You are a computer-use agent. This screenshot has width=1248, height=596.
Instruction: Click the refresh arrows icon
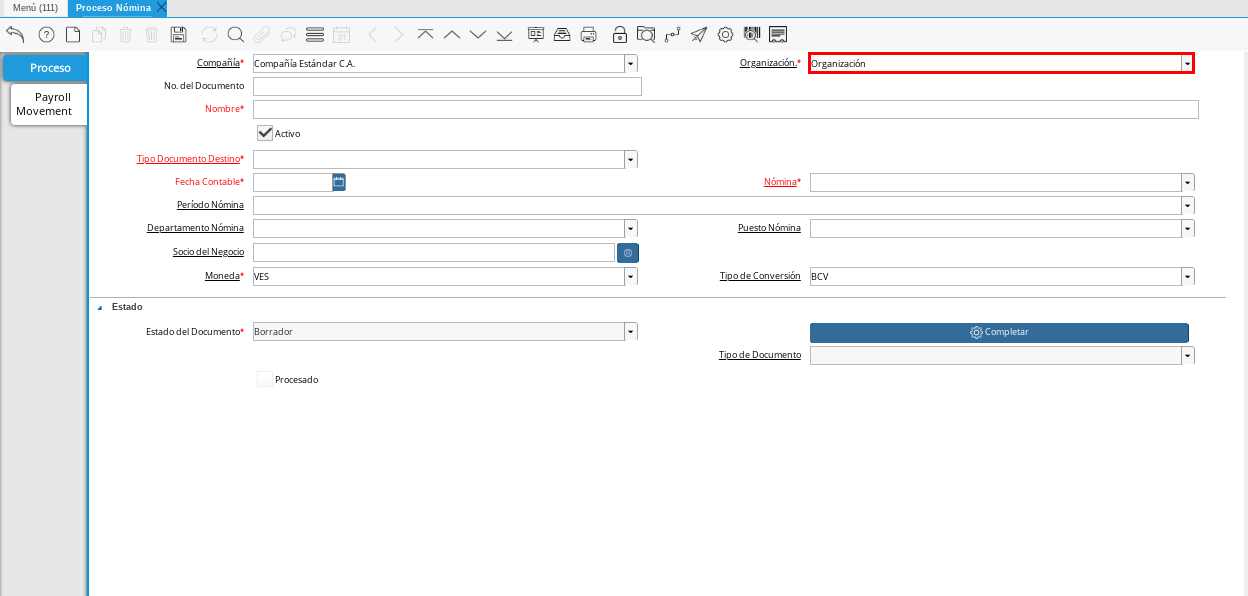tap(209, 35)
